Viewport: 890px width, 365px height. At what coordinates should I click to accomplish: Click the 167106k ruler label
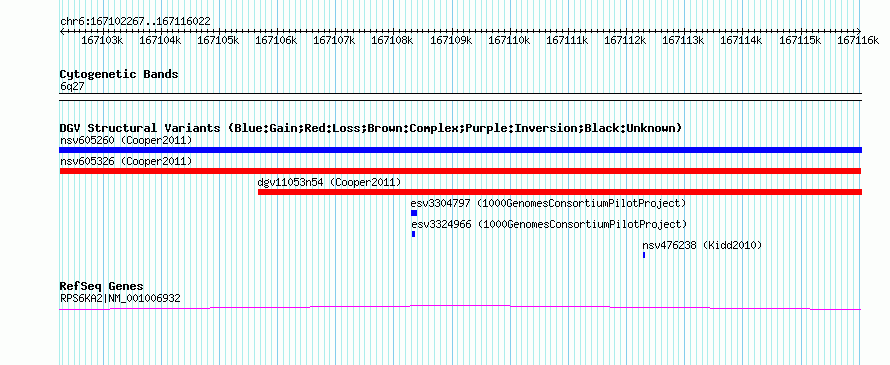[276, 40]
